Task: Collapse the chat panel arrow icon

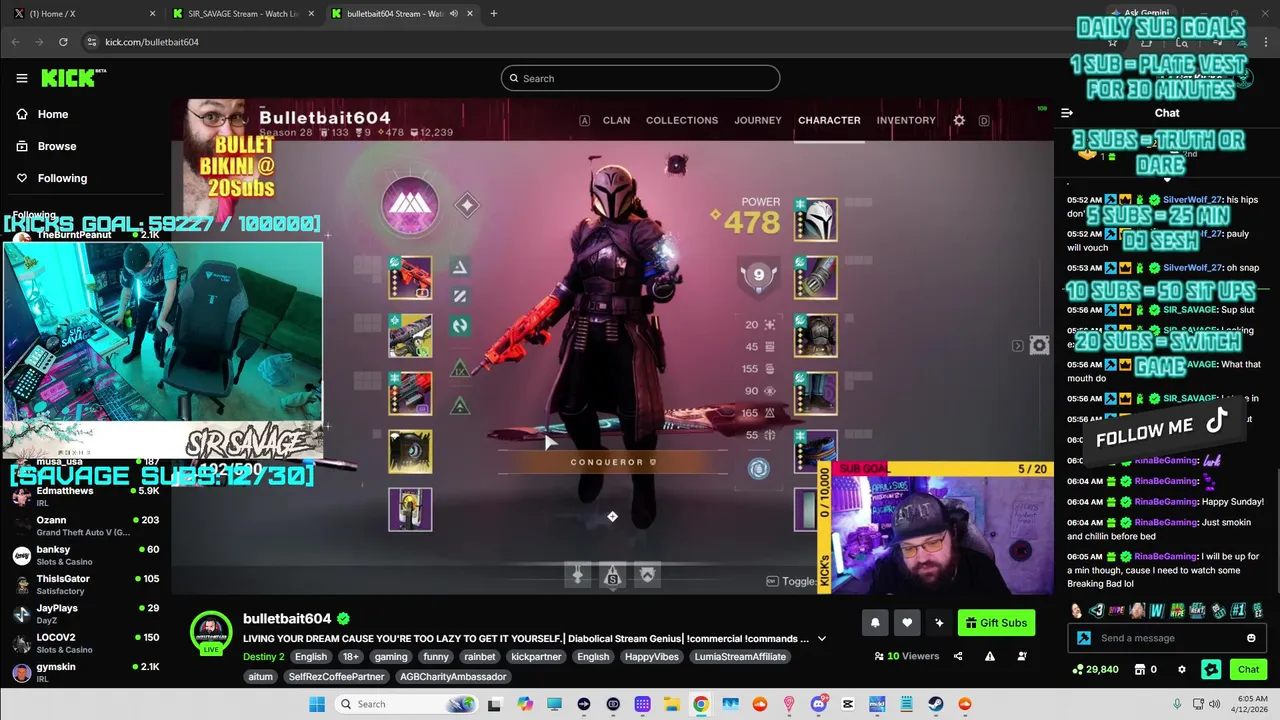Action: pos(1067,113)
